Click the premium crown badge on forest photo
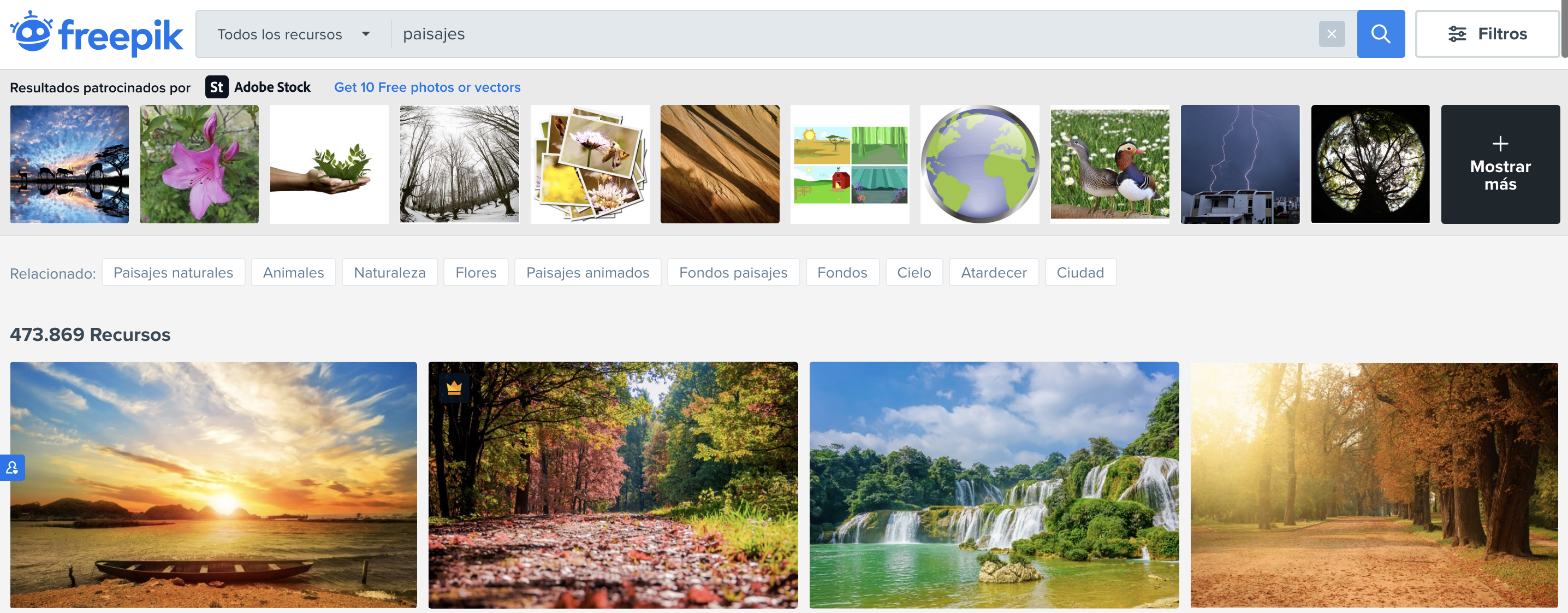This screenshot has height=613, width=1568. pos(454,387)
